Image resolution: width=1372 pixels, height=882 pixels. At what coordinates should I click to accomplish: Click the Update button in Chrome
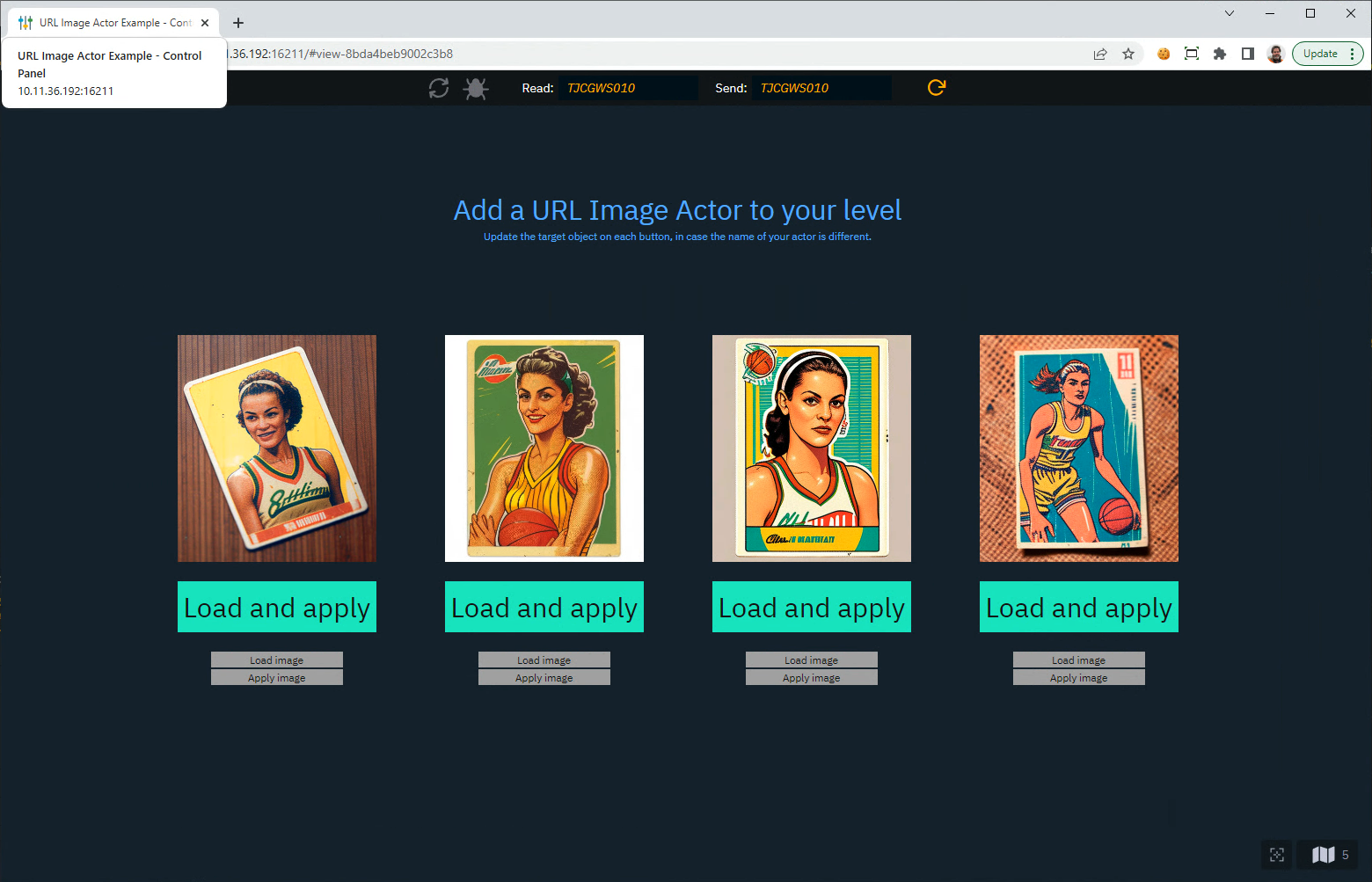1319,54
